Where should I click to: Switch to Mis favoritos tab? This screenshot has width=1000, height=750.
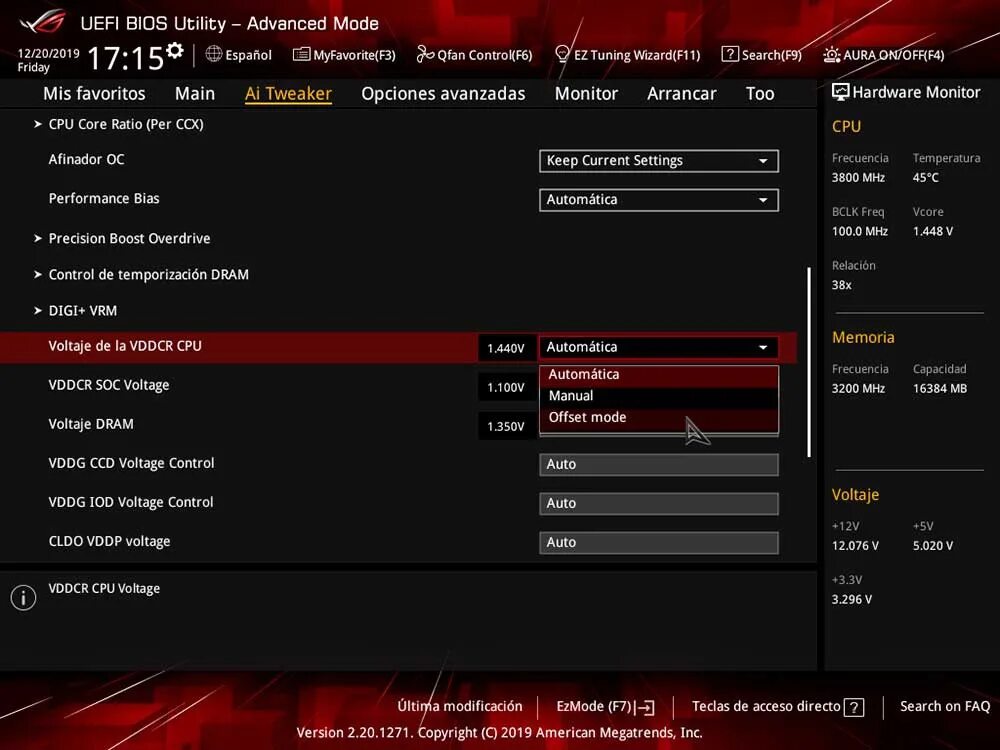coord(94,94)
